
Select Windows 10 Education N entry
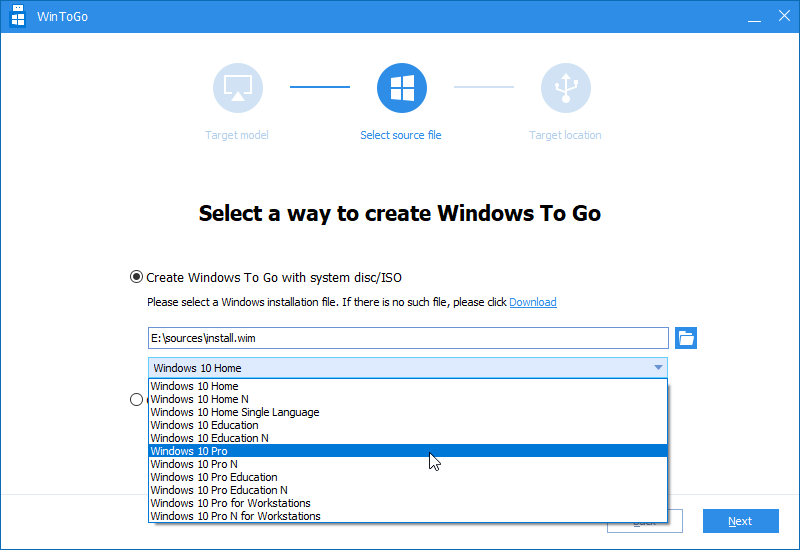(x=408, y=438)
